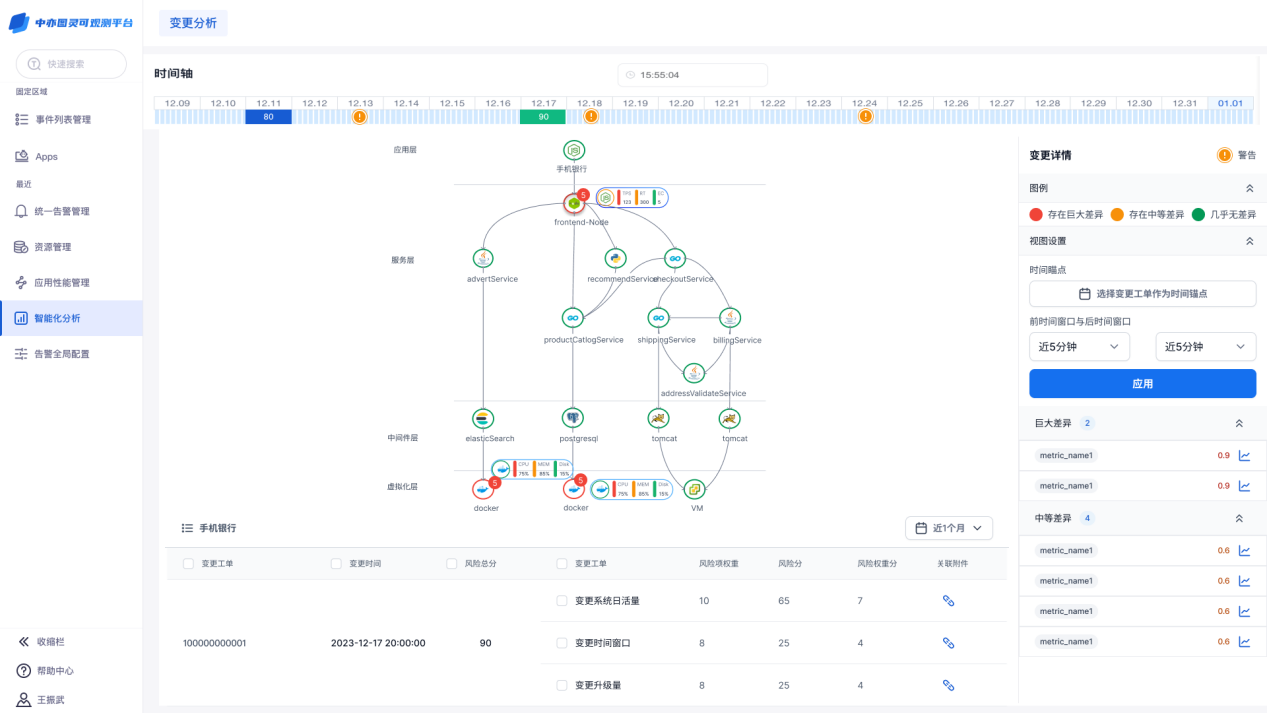Tick the 变更时间窗口 checkbox

pos(561,643)
